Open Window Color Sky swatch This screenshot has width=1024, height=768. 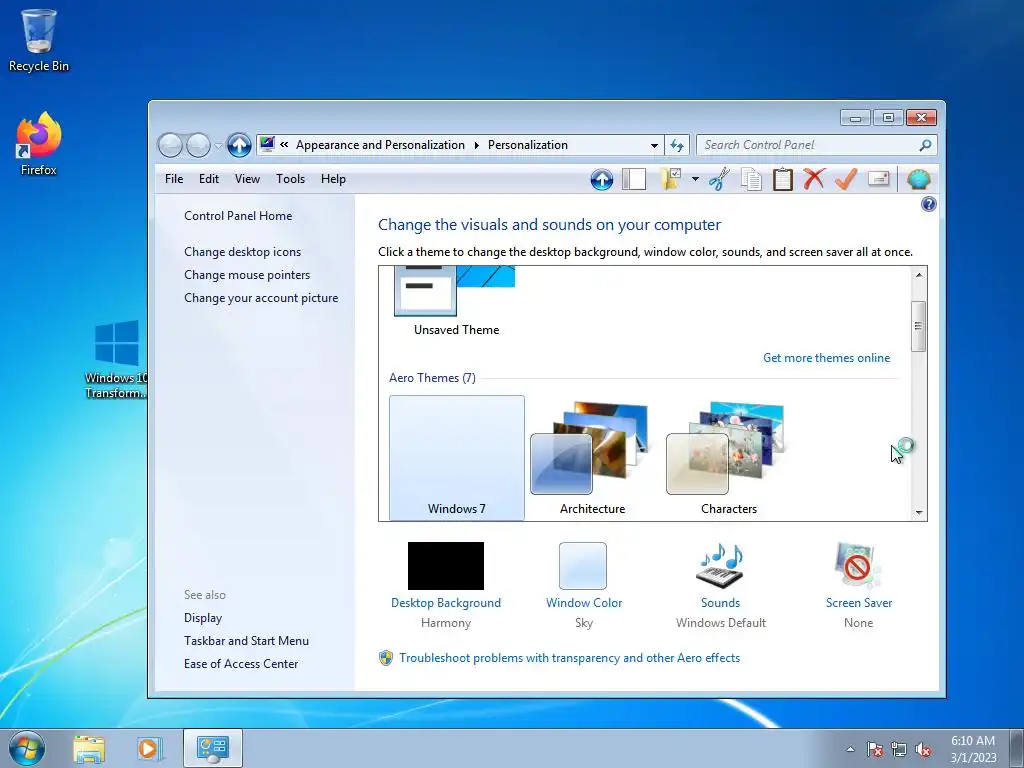pos(583,566)
